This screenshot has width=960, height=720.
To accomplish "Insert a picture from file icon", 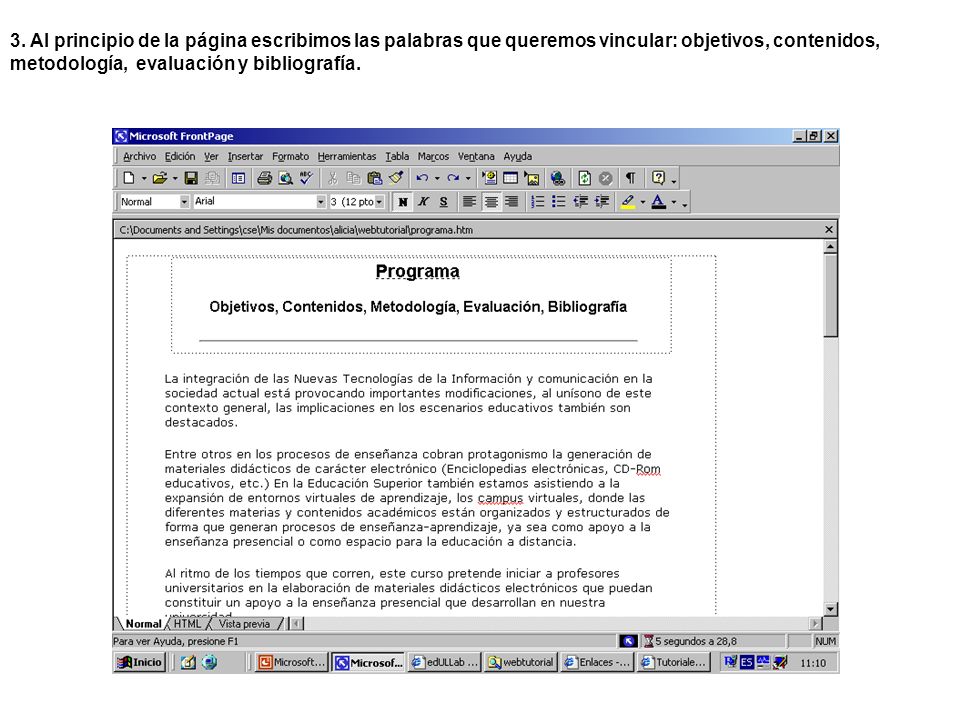I will [x=531, y=178].
